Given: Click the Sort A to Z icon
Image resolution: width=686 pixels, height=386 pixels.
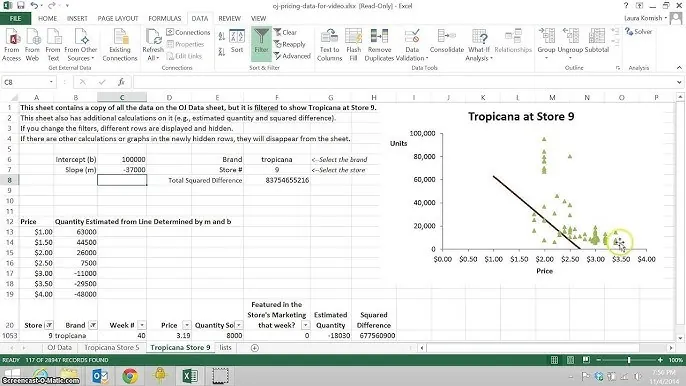Looking at the screenshot, I should point(222,37).
